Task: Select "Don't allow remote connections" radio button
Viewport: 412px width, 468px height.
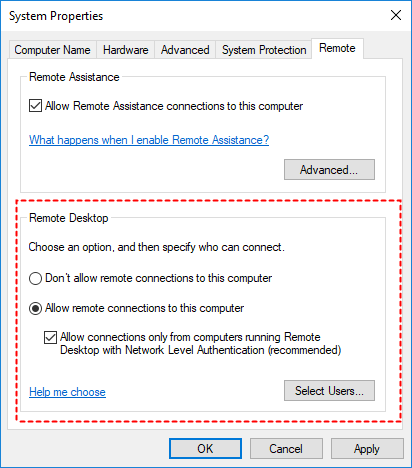Action: (35, 278)
